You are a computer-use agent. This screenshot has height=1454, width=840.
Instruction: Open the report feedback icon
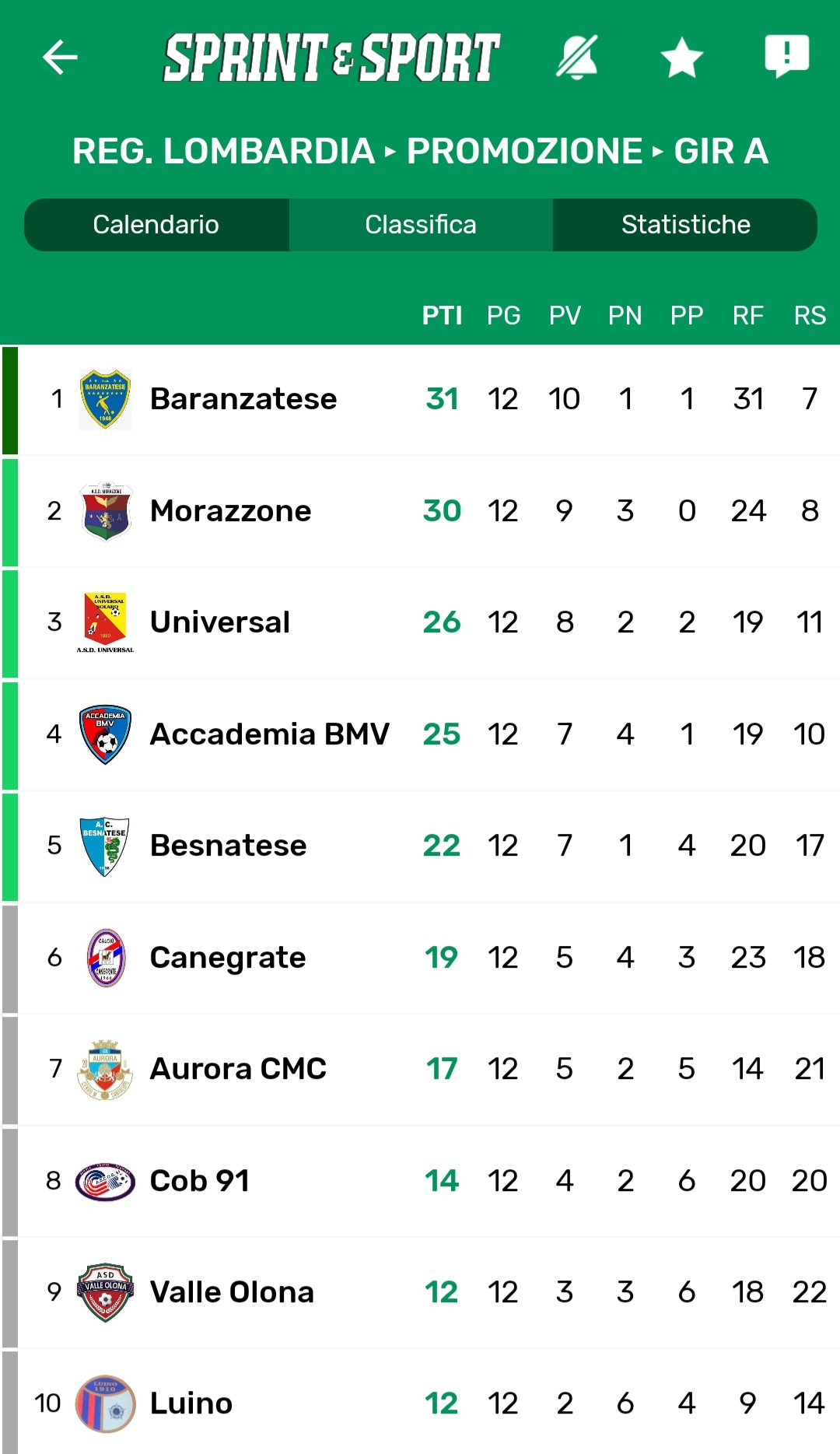786,57
